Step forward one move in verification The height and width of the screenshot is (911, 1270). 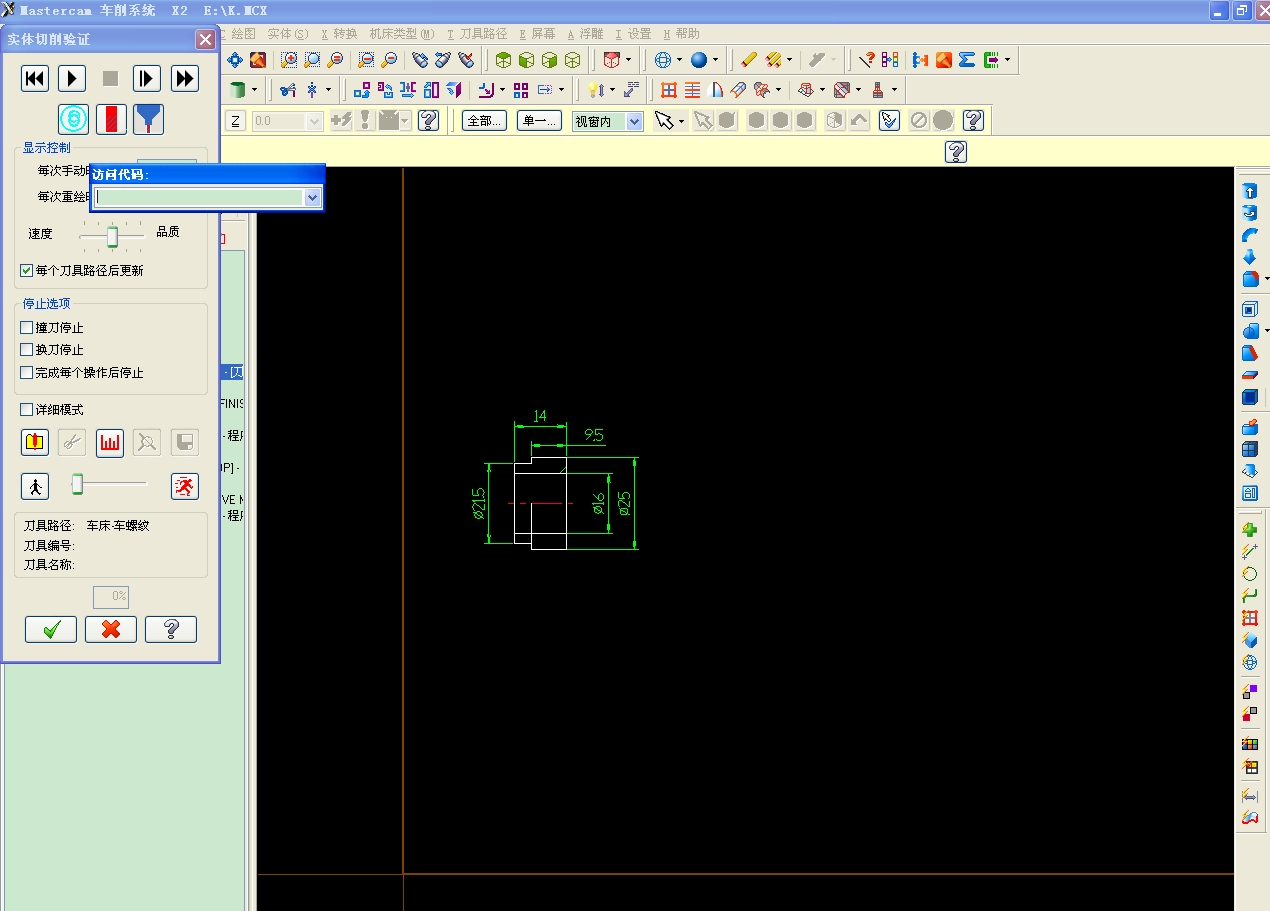(147, 78)
